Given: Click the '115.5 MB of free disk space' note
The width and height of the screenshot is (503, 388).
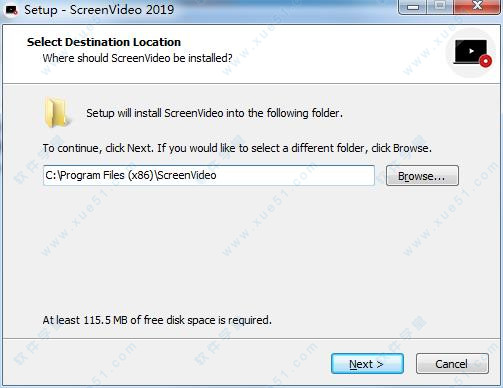Looking at the screenshot, I should (157, 320).
